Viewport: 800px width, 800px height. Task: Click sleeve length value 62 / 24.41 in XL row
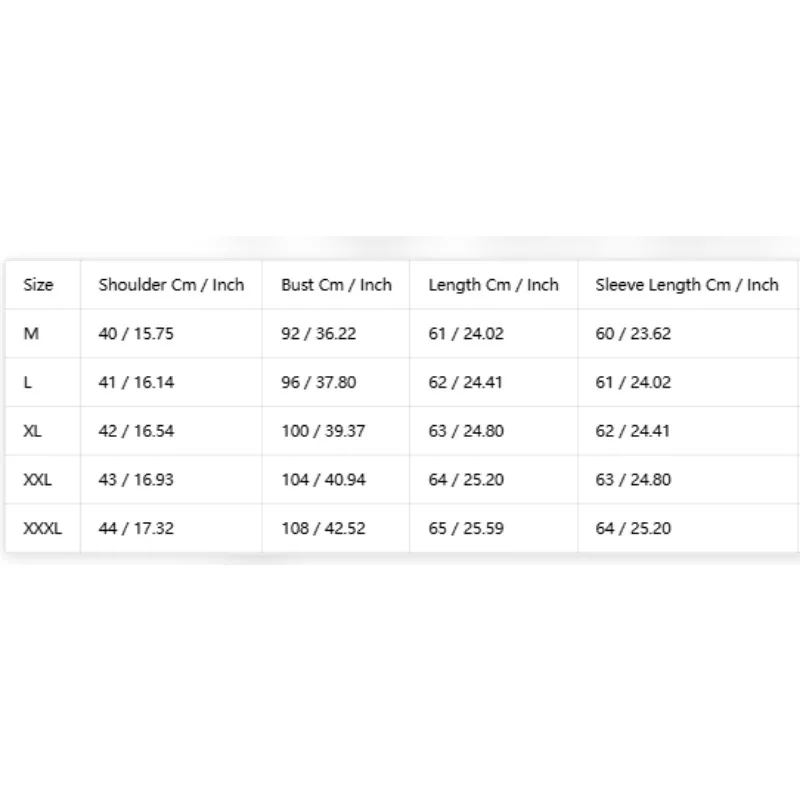click(633, 431)
